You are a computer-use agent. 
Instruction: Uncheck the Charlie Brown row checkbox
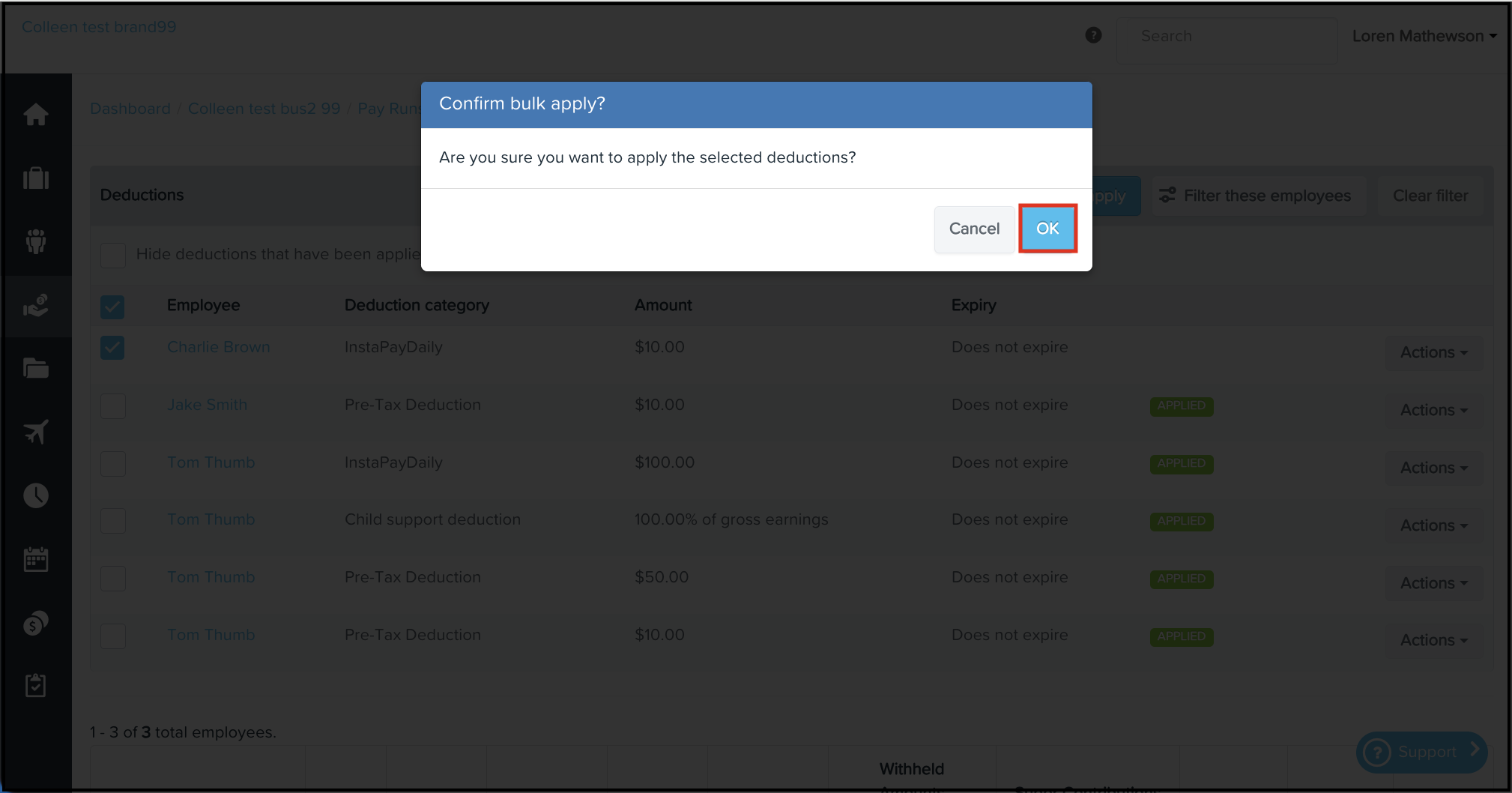[112, 348]
